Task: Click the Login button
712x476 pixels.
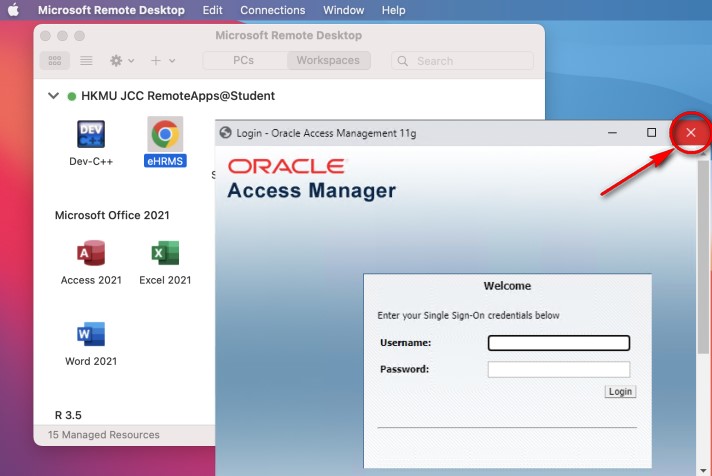Action: click(x=620, y=392)
